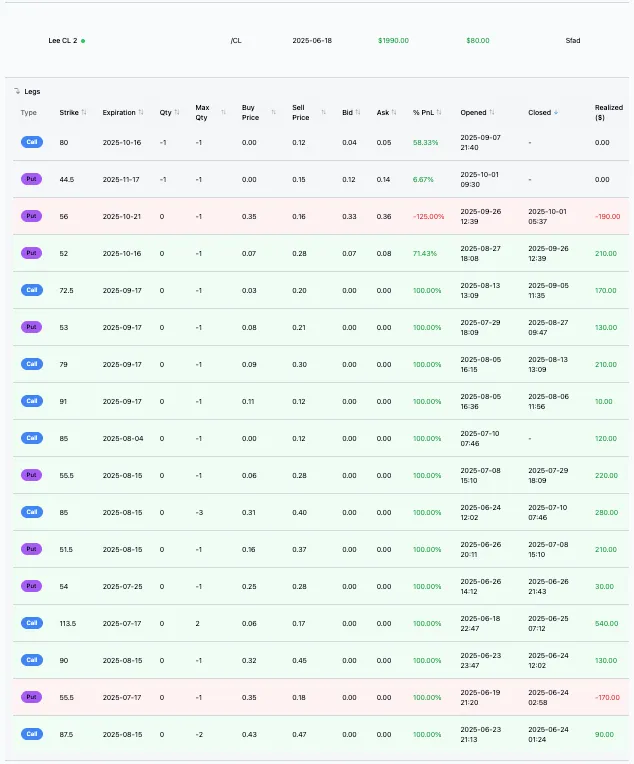Click the Type column header

[x=29, y=113]
